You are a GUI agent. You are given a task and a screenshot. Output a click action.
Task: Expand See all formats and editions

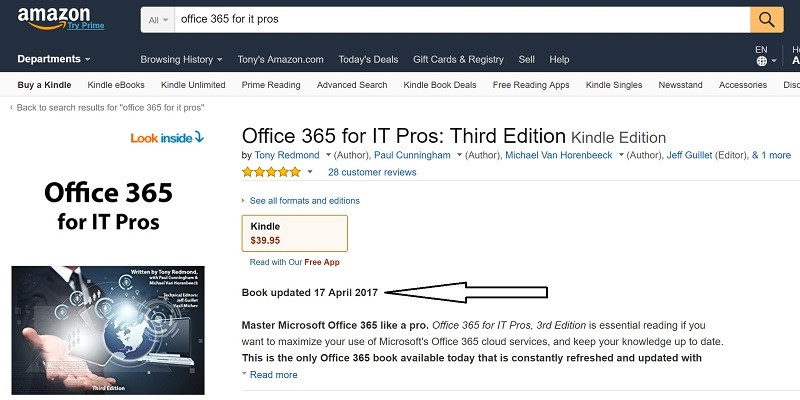coord(304,201)
